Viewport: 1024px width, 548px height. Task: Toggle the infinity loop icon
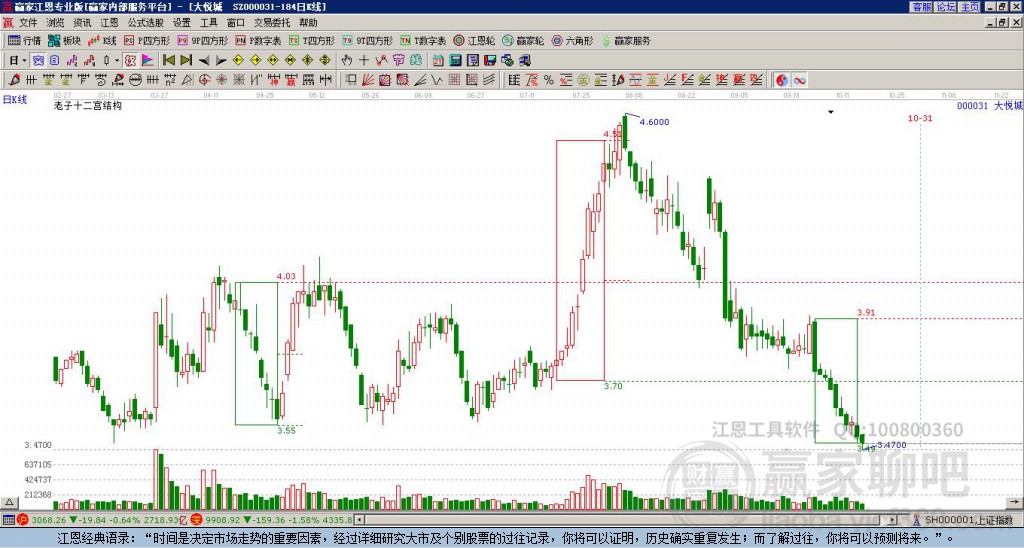pos(799,80)
